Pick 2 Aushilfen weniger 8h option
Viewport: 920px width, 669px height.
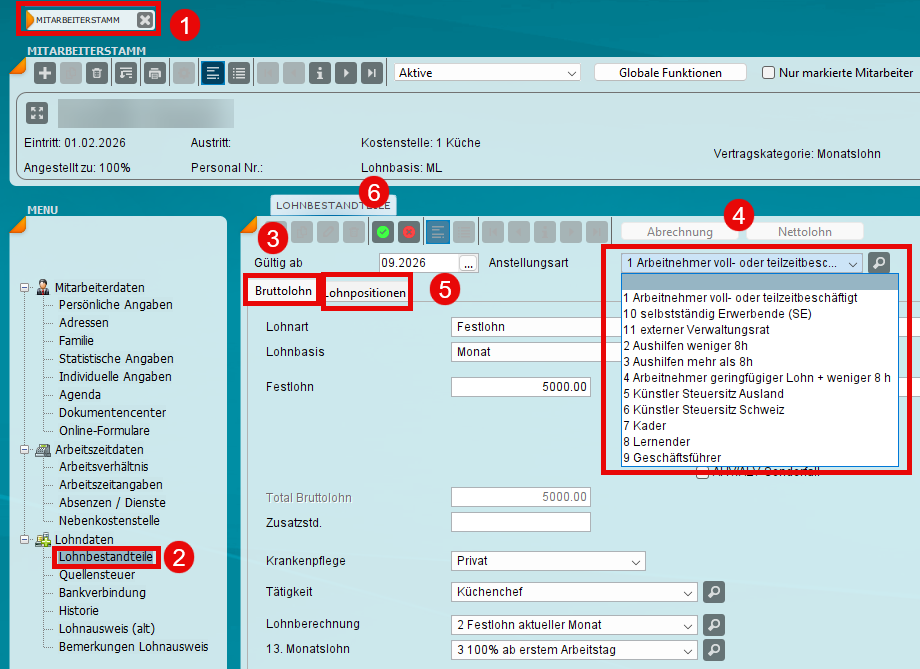point(760,346)
